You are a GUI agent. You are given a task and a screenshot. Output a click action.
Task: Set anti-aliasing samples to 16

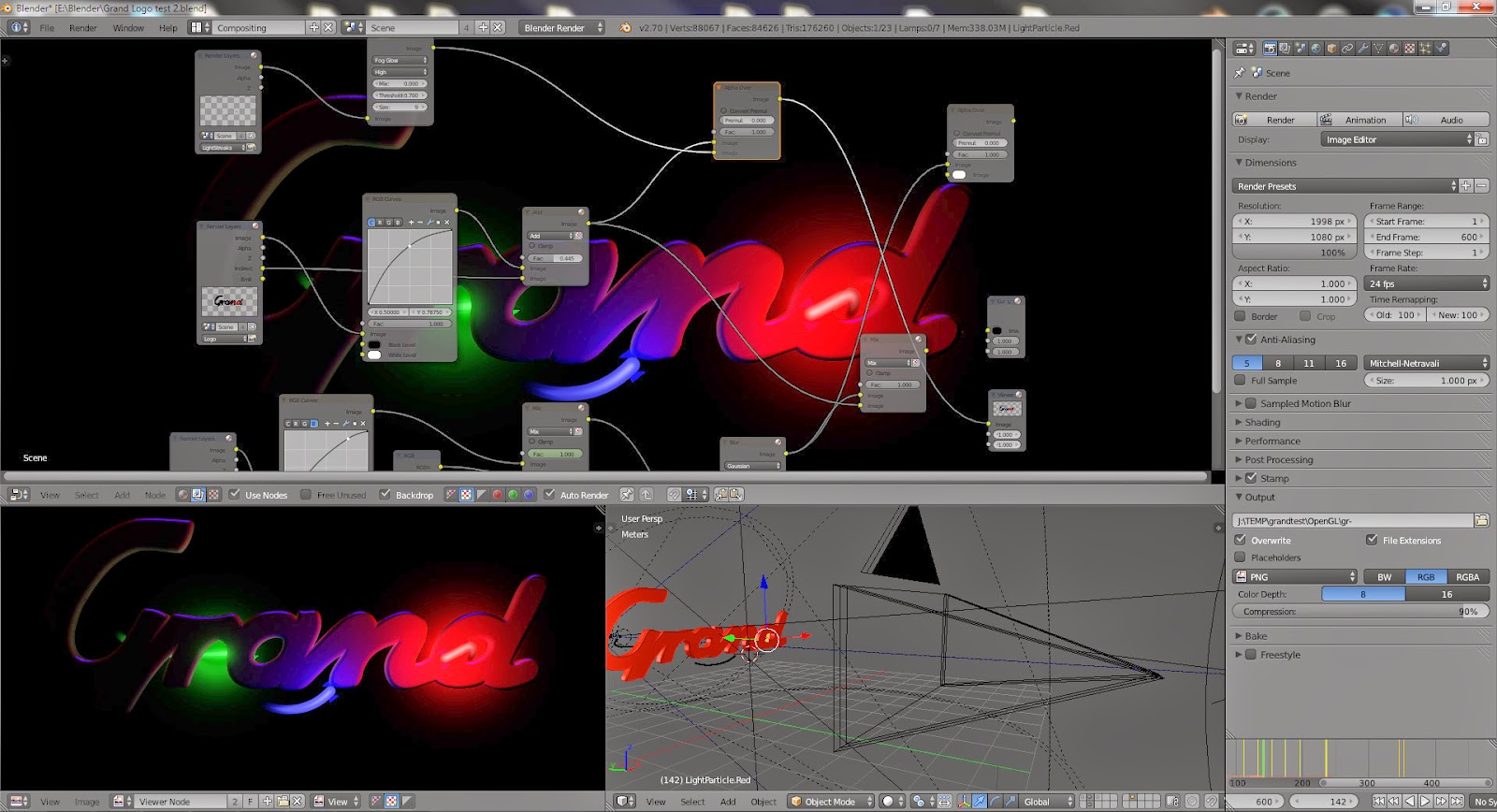click(1341, 363)
